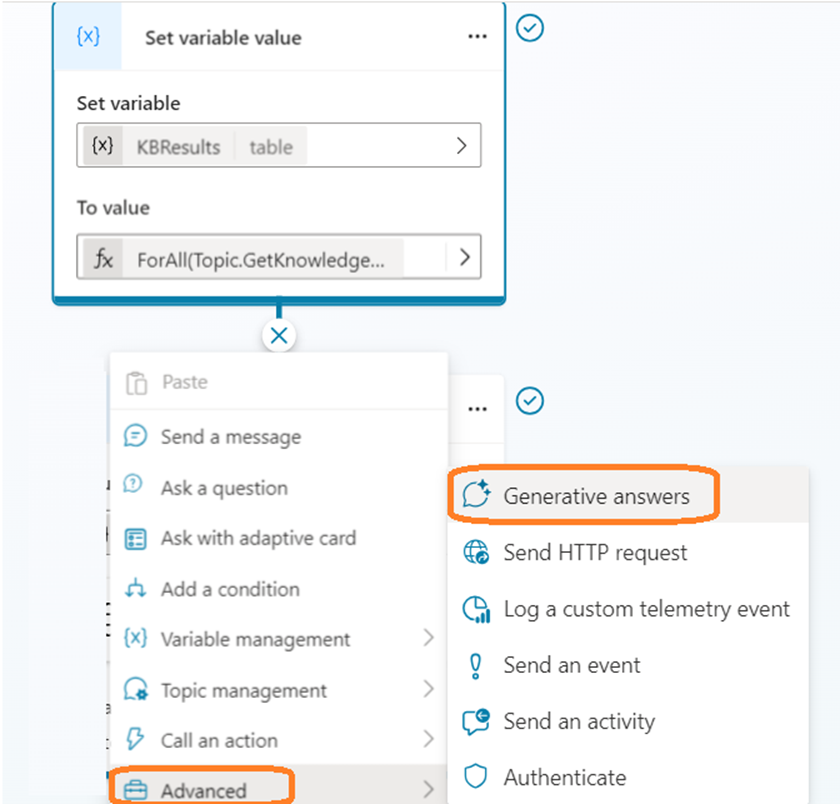The height and width of the screenshot is (804, 840).
Task: Choose Authenticate from the Advanced submenu
Action: (x=564, y=777)
